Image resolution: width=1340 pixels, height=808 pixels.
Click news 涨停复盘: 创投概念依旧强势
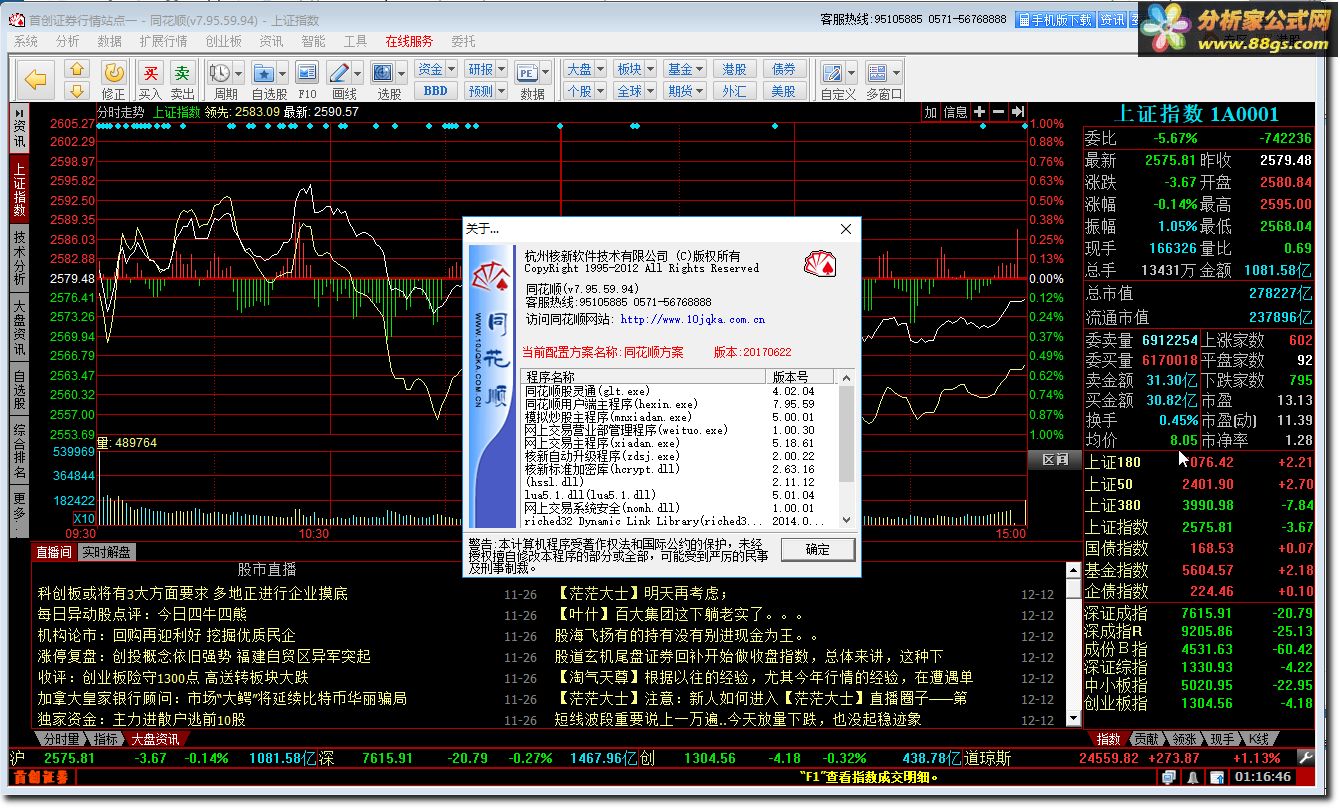[204, 656]
